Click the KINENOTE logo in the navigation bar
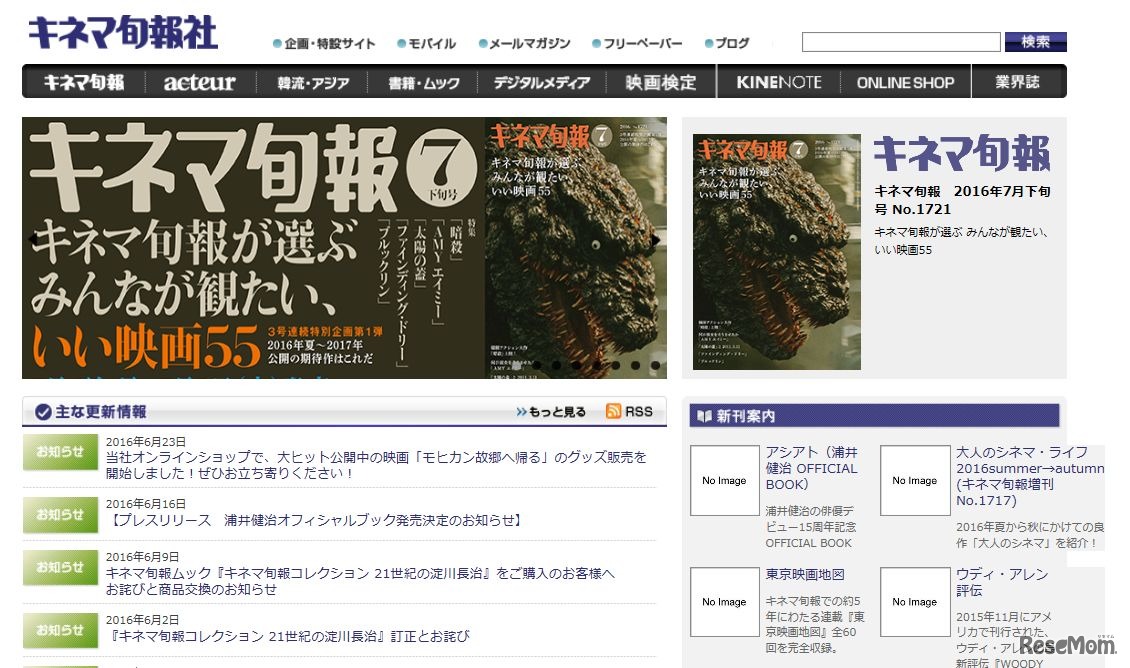This screenshot has width=1130, height=668. point(778,83)
